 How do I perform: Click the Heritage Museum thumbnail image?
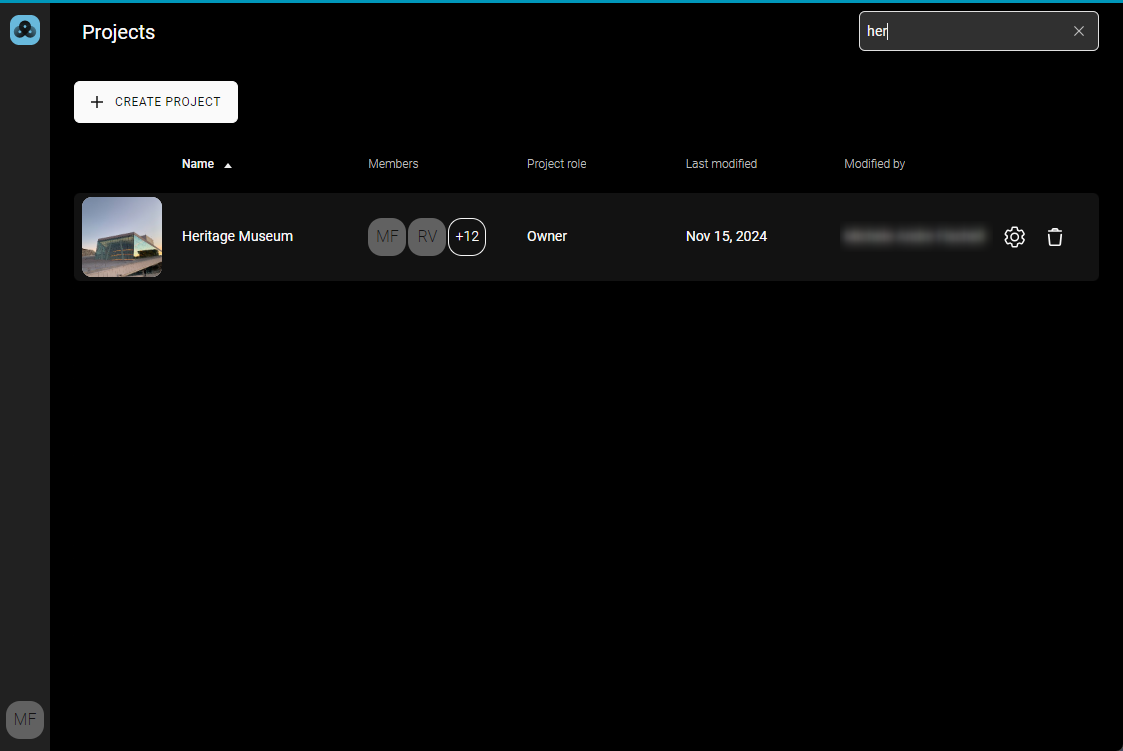coord(122,237)
